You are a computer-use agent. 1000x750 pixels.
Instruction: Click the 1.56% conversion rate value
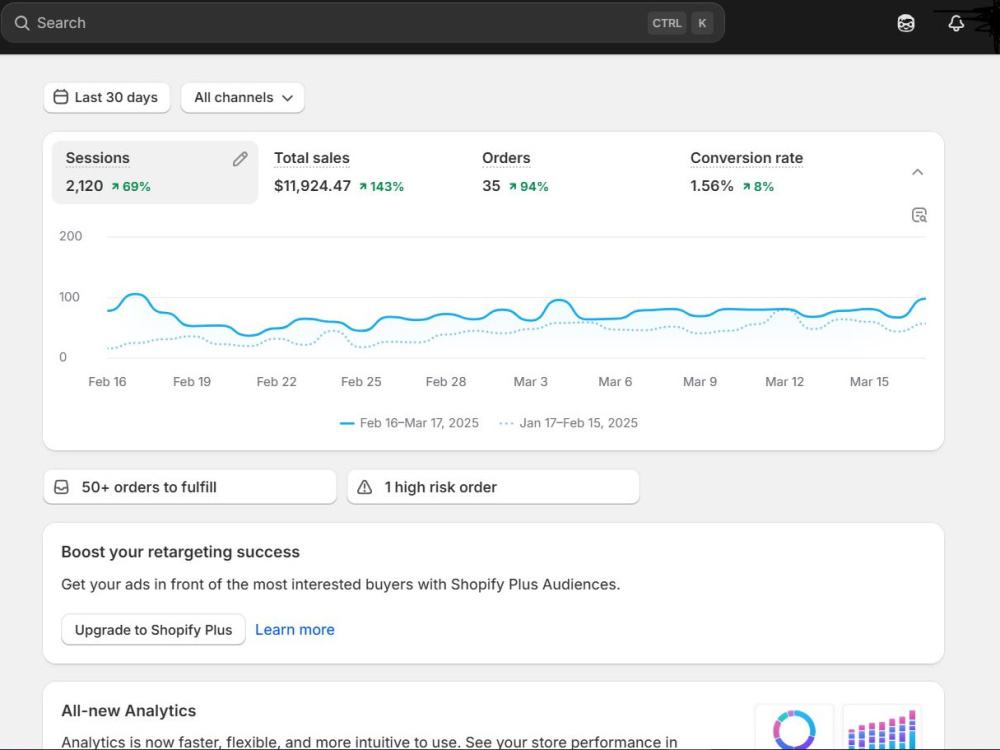(x=712, y=186)
